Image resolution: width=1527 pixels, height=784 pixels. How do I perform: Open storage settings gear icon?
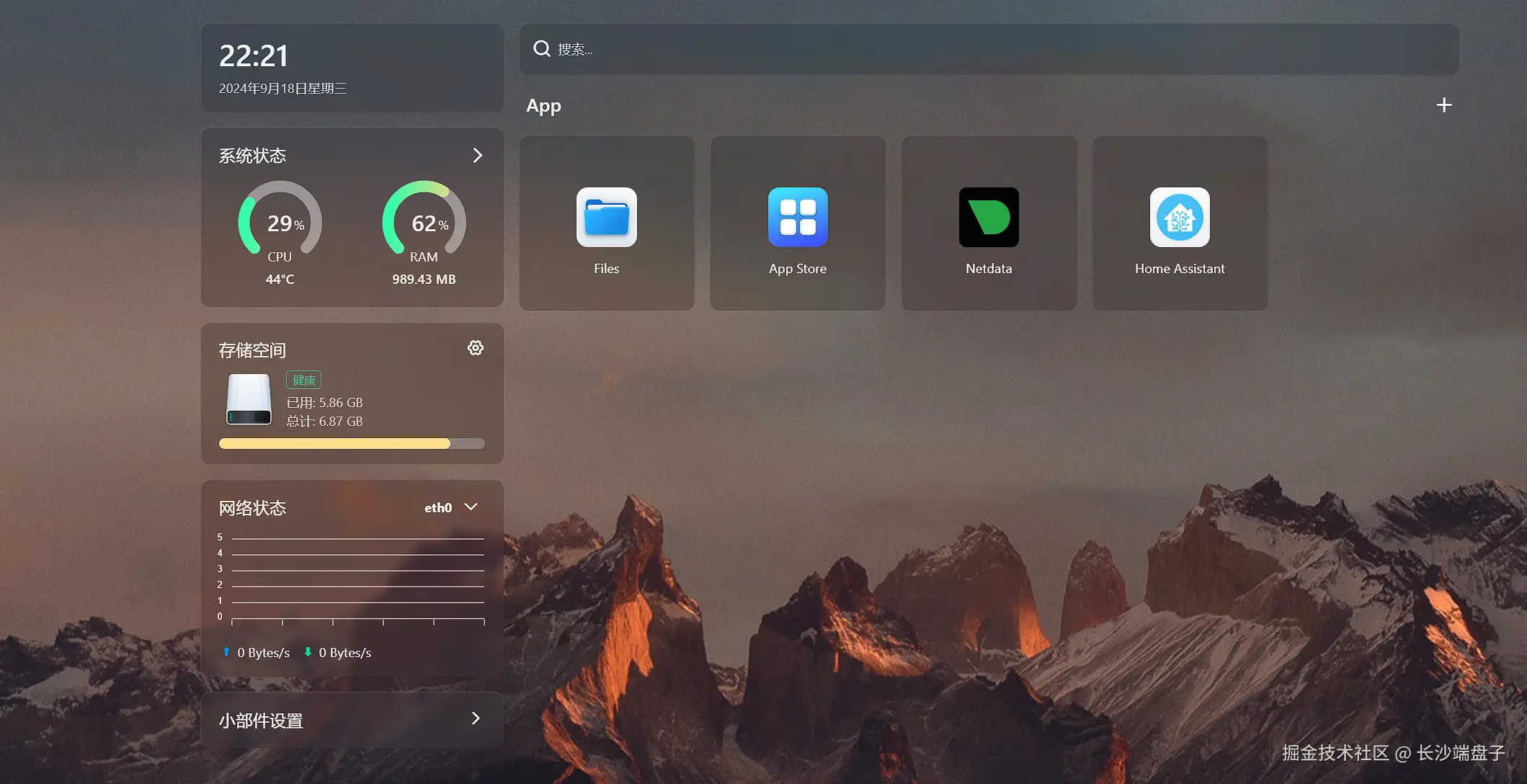point(475,348)
